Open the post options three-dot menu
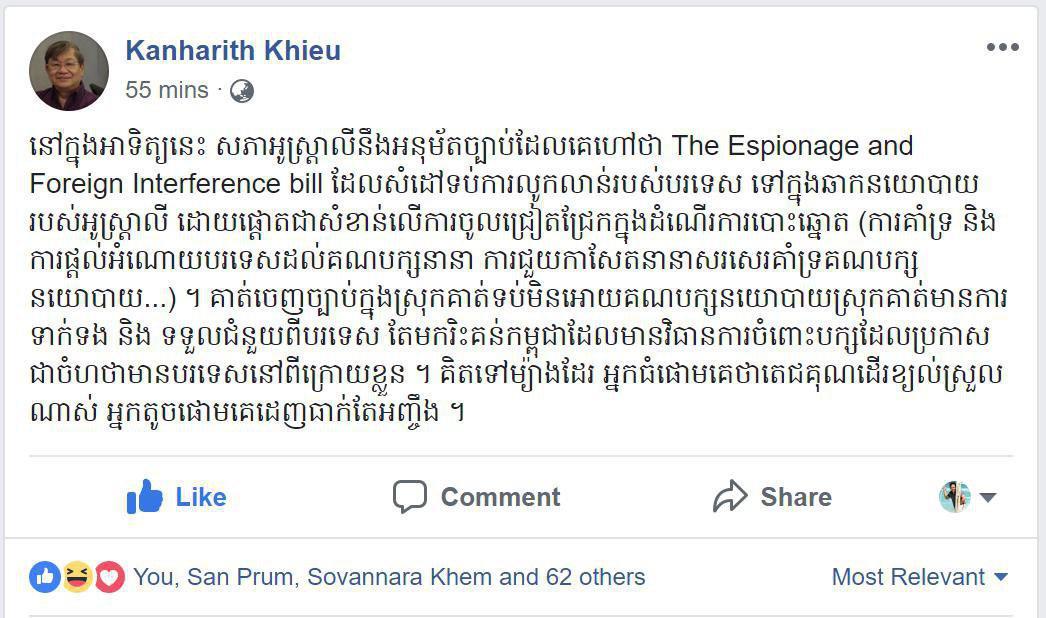Viewport: 1046px width, 618px height. click(1002, 48)
